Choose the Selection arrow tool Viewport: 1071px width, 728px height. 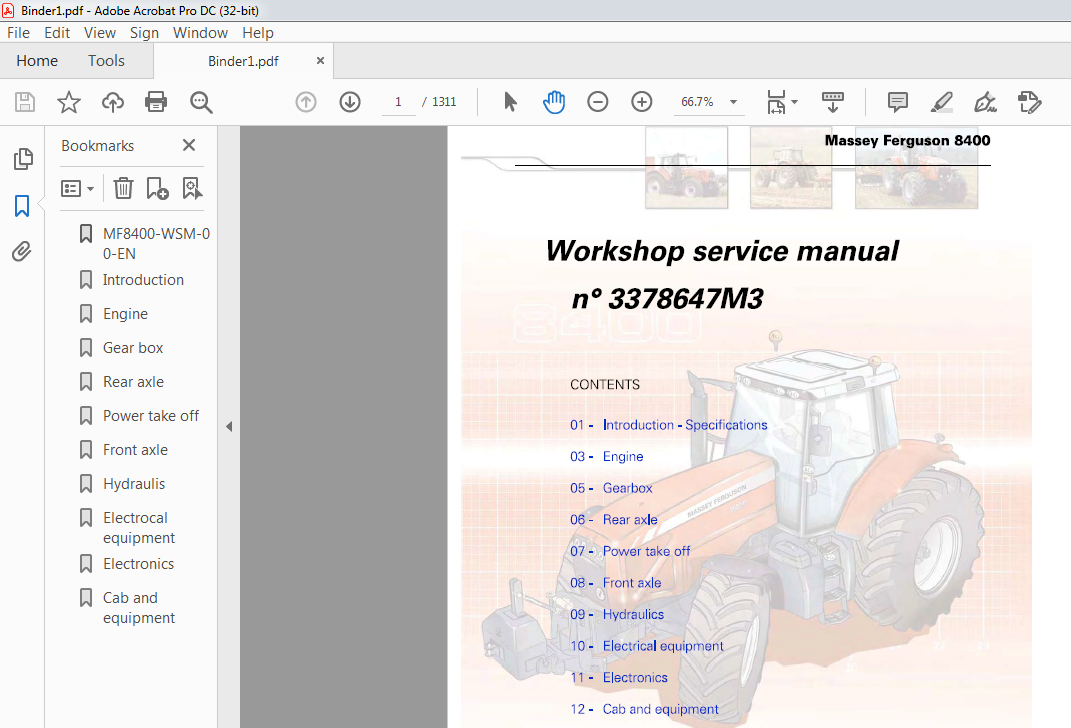pos(510,102)
